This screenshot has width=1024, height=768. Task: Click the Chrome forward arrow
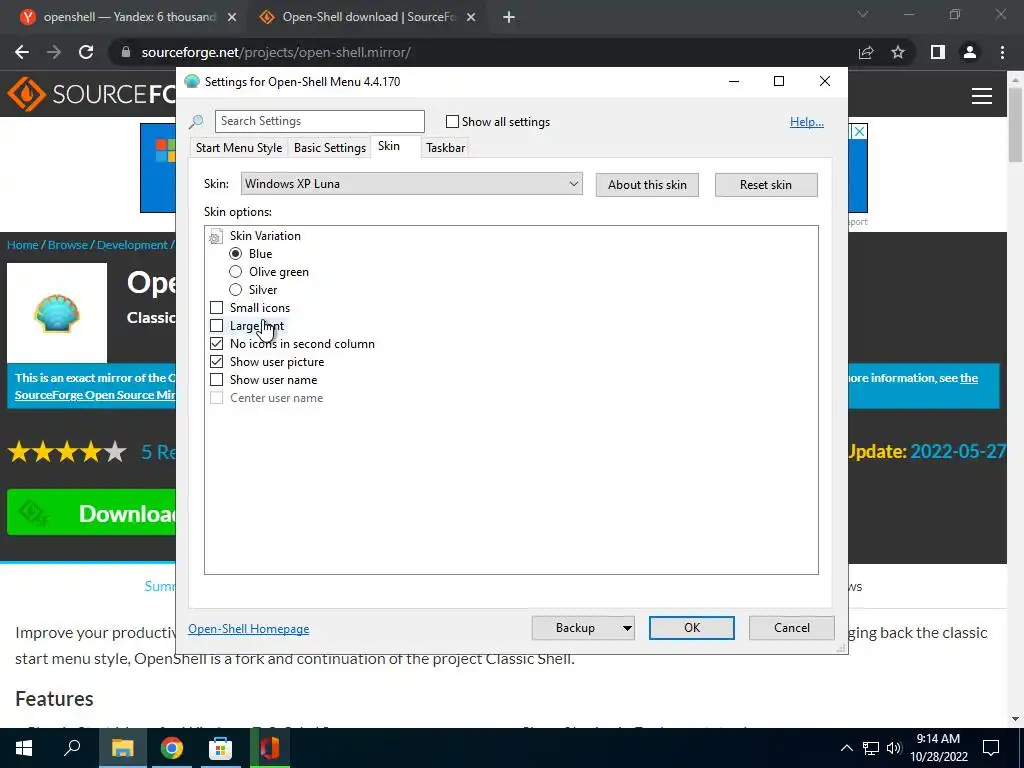(54, 52)
